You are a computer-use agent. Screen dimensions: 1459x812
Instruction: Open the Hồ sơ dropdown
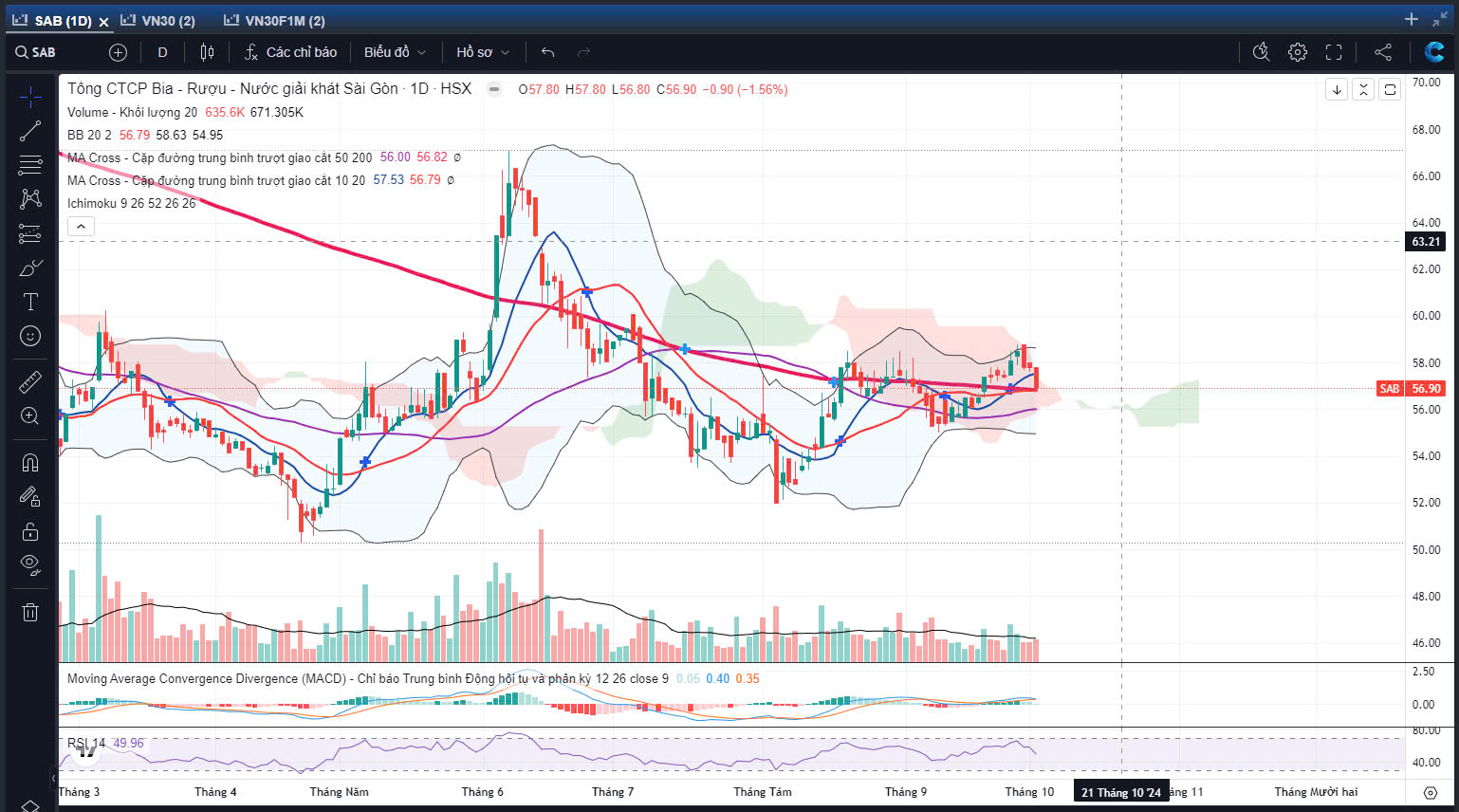coord(483,52)
